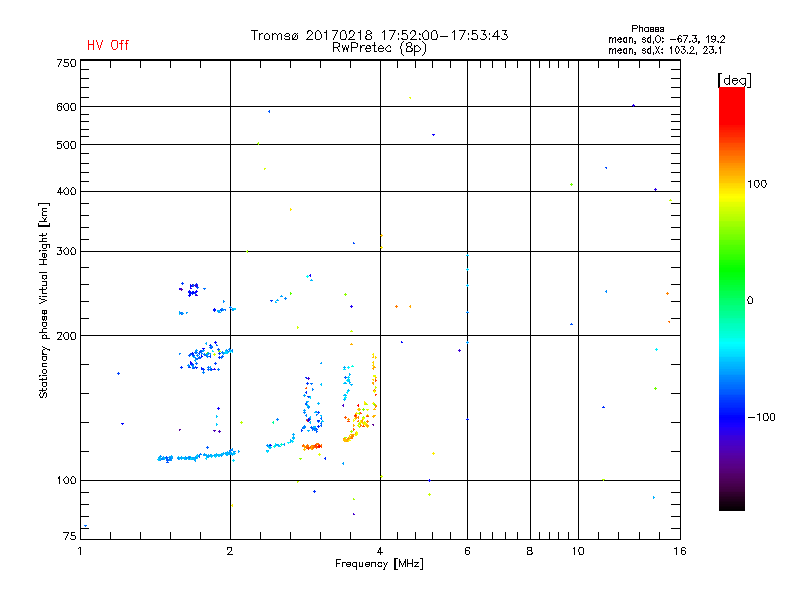
Task: Select the 'mean, sd,O: -67.3, 19.2' line
Action: (666, 39)
